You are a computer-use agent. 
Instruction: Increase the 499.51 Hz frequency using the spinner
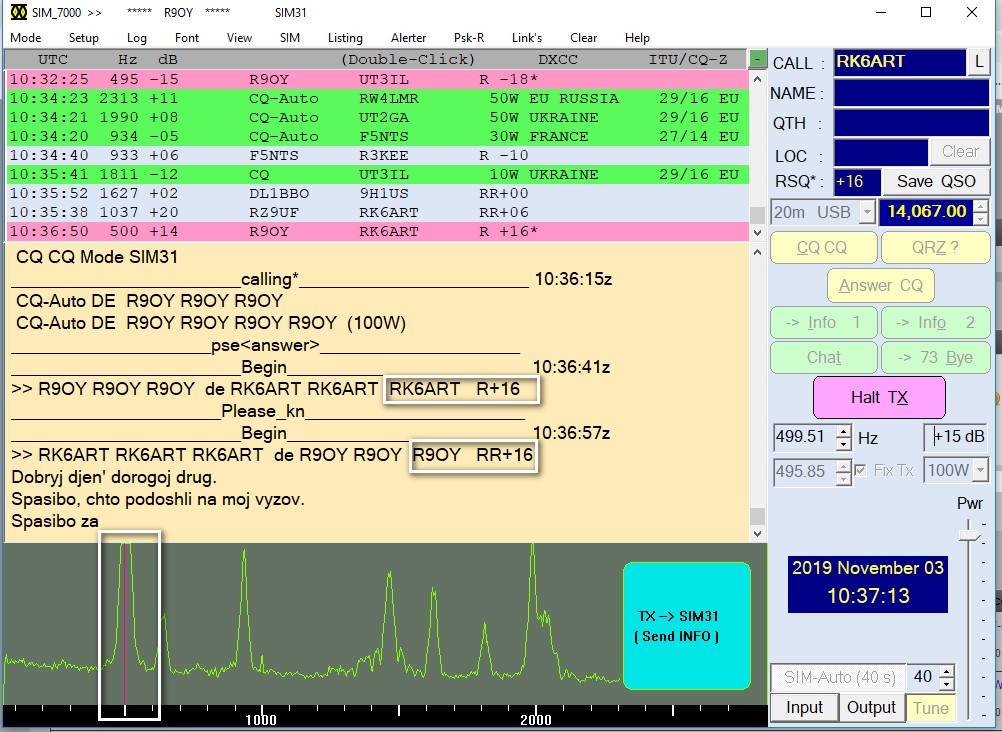coord(843,432)
